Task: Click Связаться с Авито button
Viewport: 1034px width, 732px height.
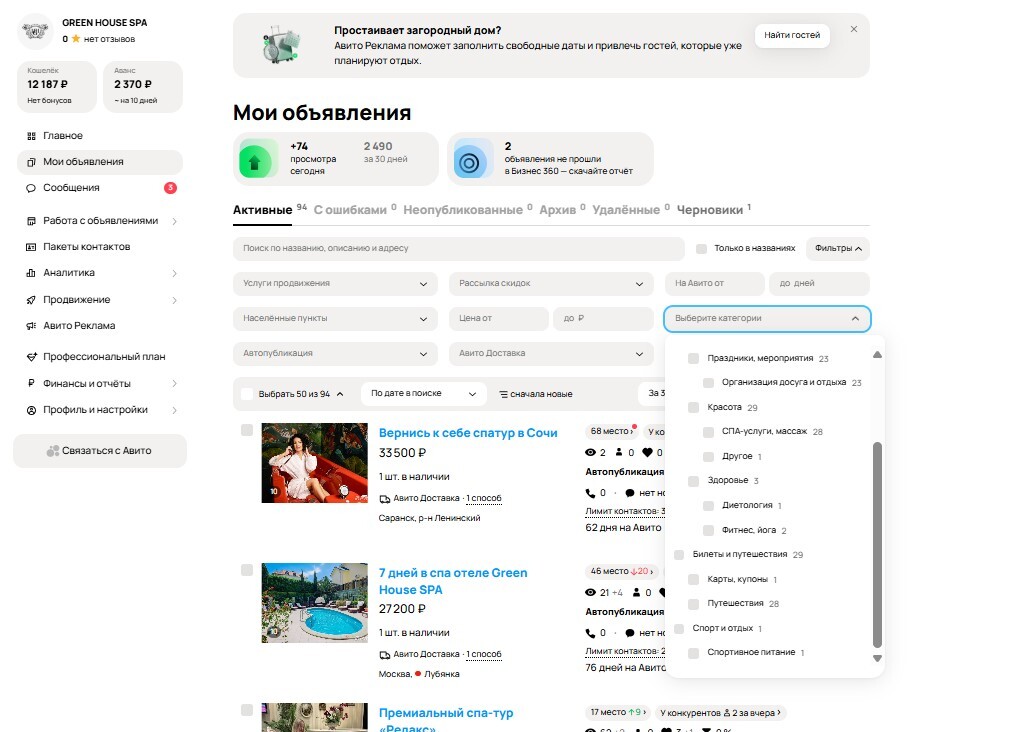Action: (x=100, y=451)
